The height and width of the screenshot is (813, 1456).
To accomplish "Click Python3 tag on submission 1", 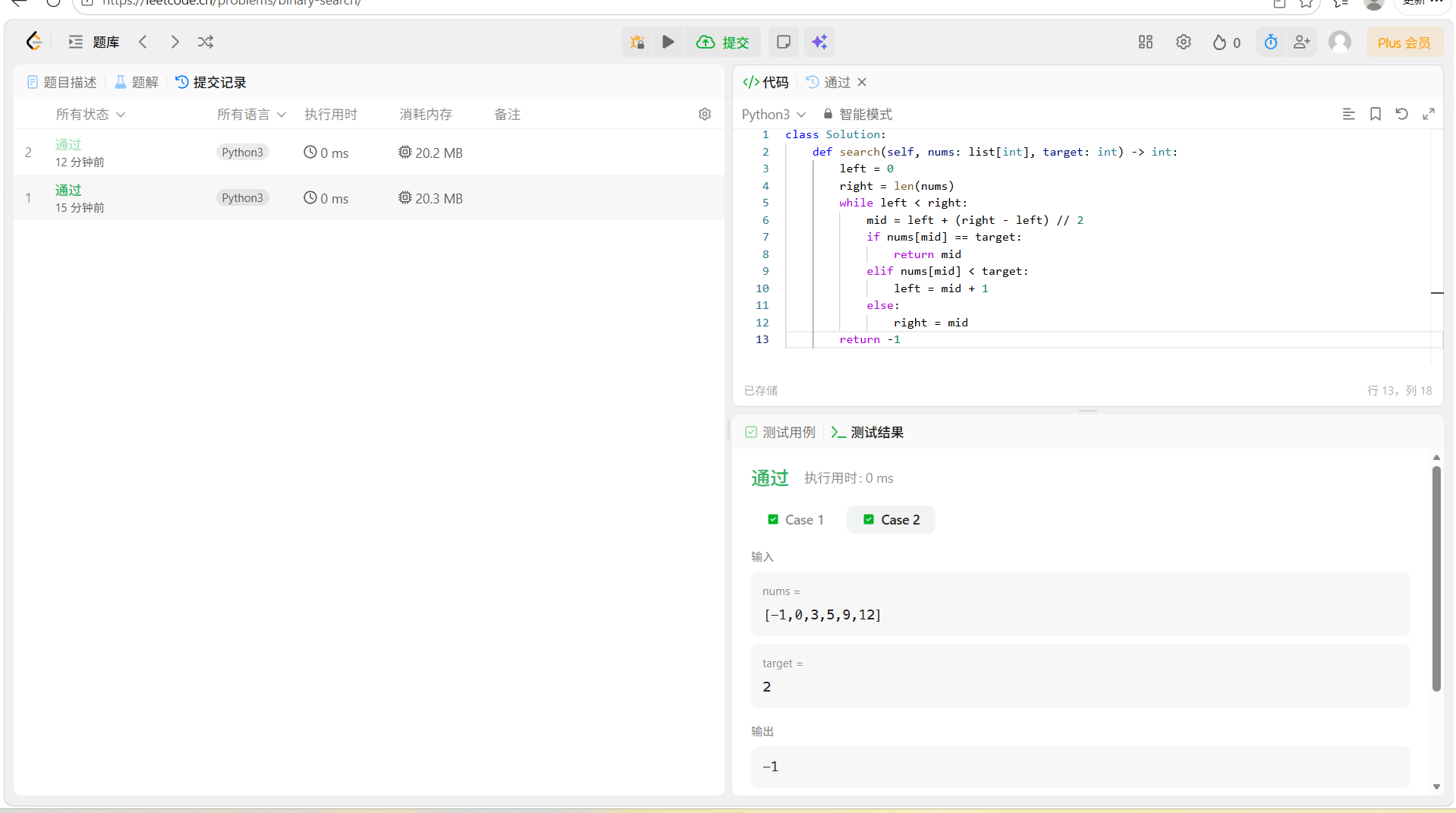I will tap(243, 198).
